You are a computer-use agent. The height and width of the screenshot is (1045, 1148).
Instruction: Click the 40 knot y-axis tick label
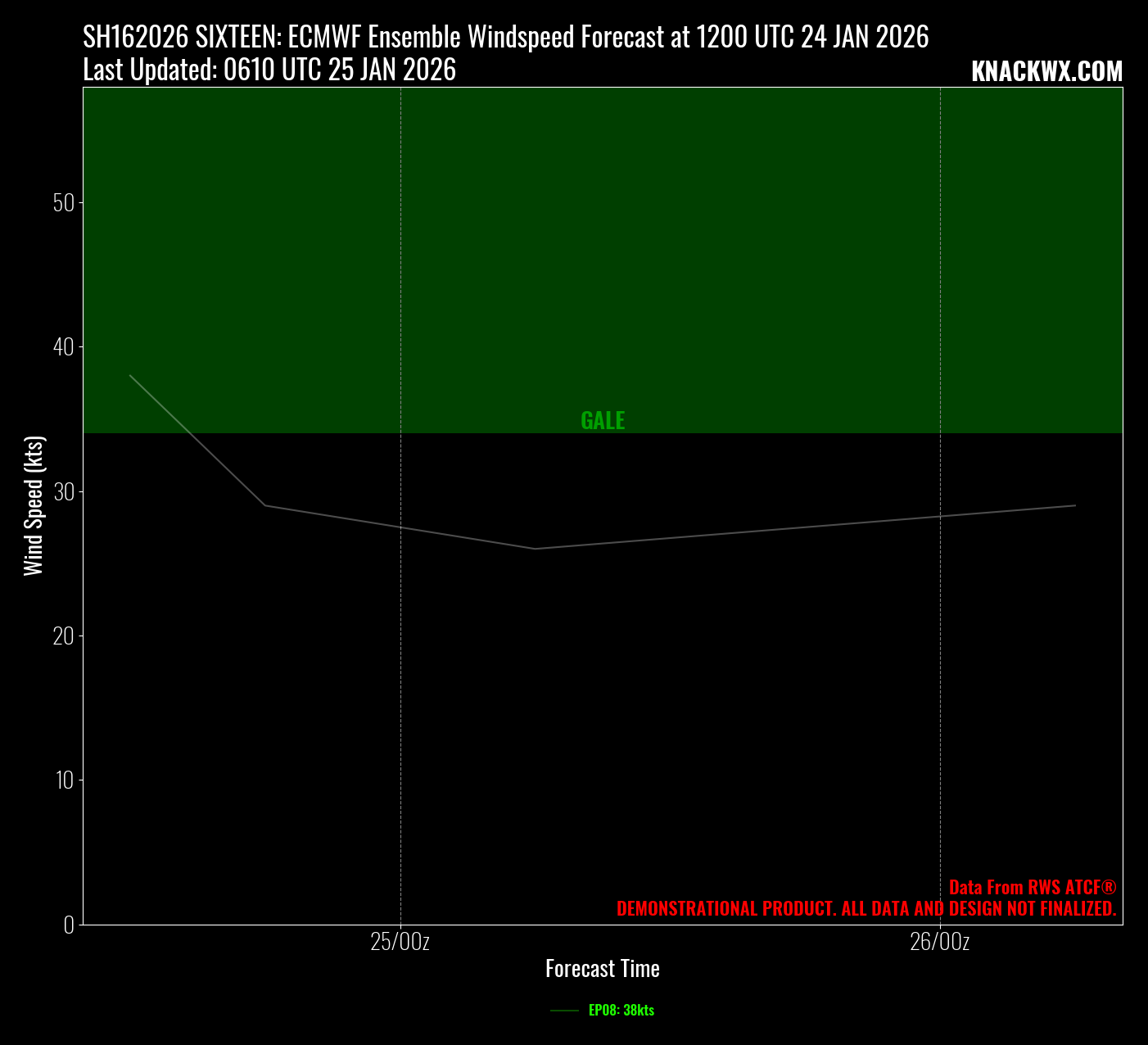point(64,347)
